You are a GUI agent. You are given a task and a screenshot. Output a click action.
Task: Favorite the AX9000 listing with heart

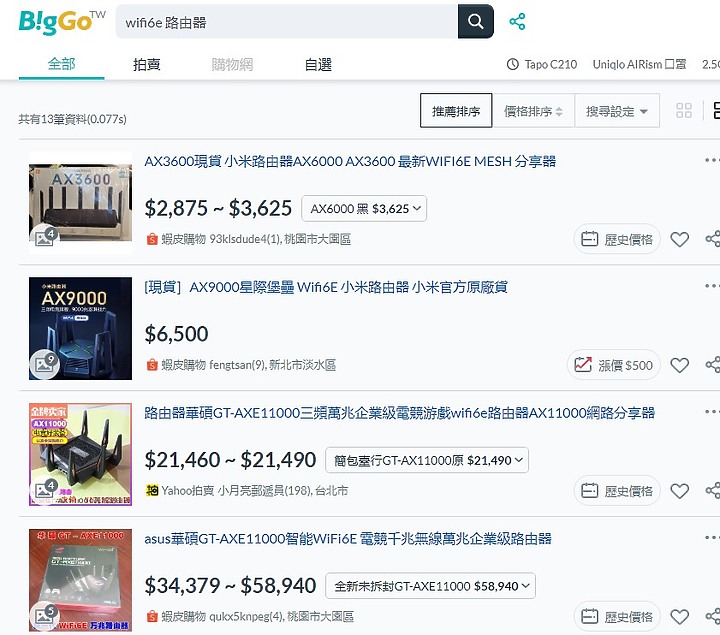[680, 365]
